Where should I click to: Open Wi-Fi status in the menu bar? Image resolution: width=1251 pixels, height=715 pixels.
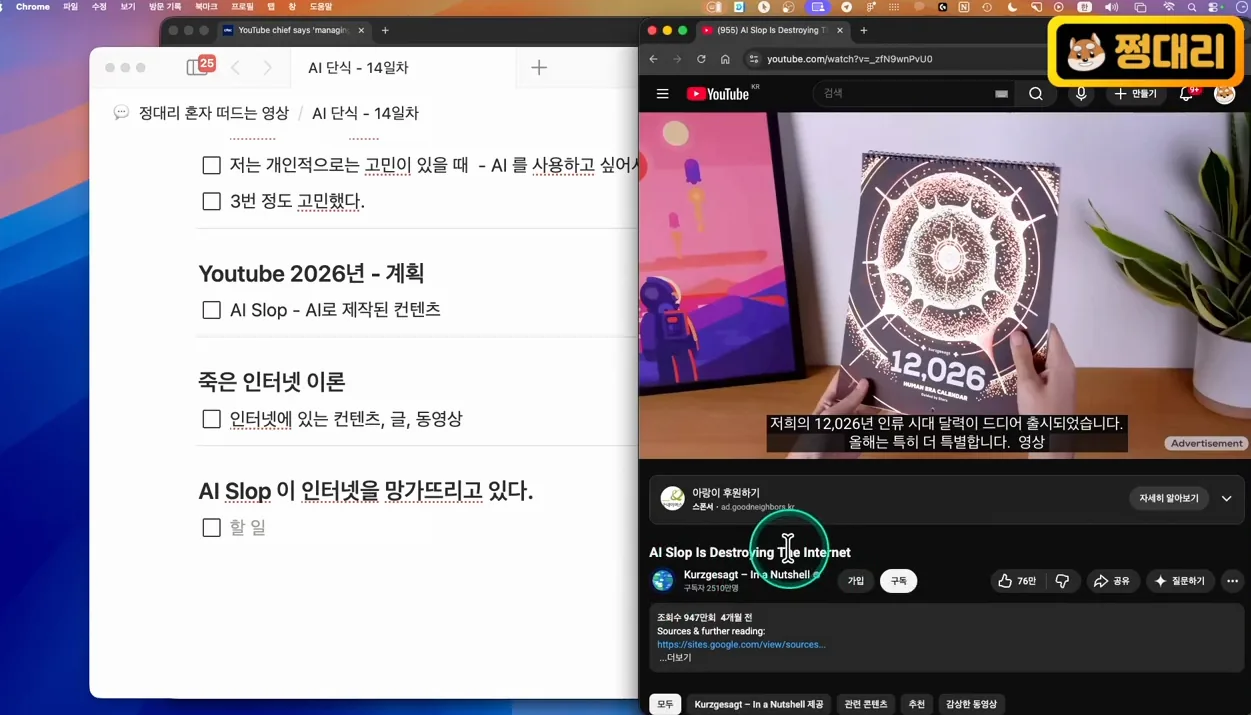[1168, 7]
